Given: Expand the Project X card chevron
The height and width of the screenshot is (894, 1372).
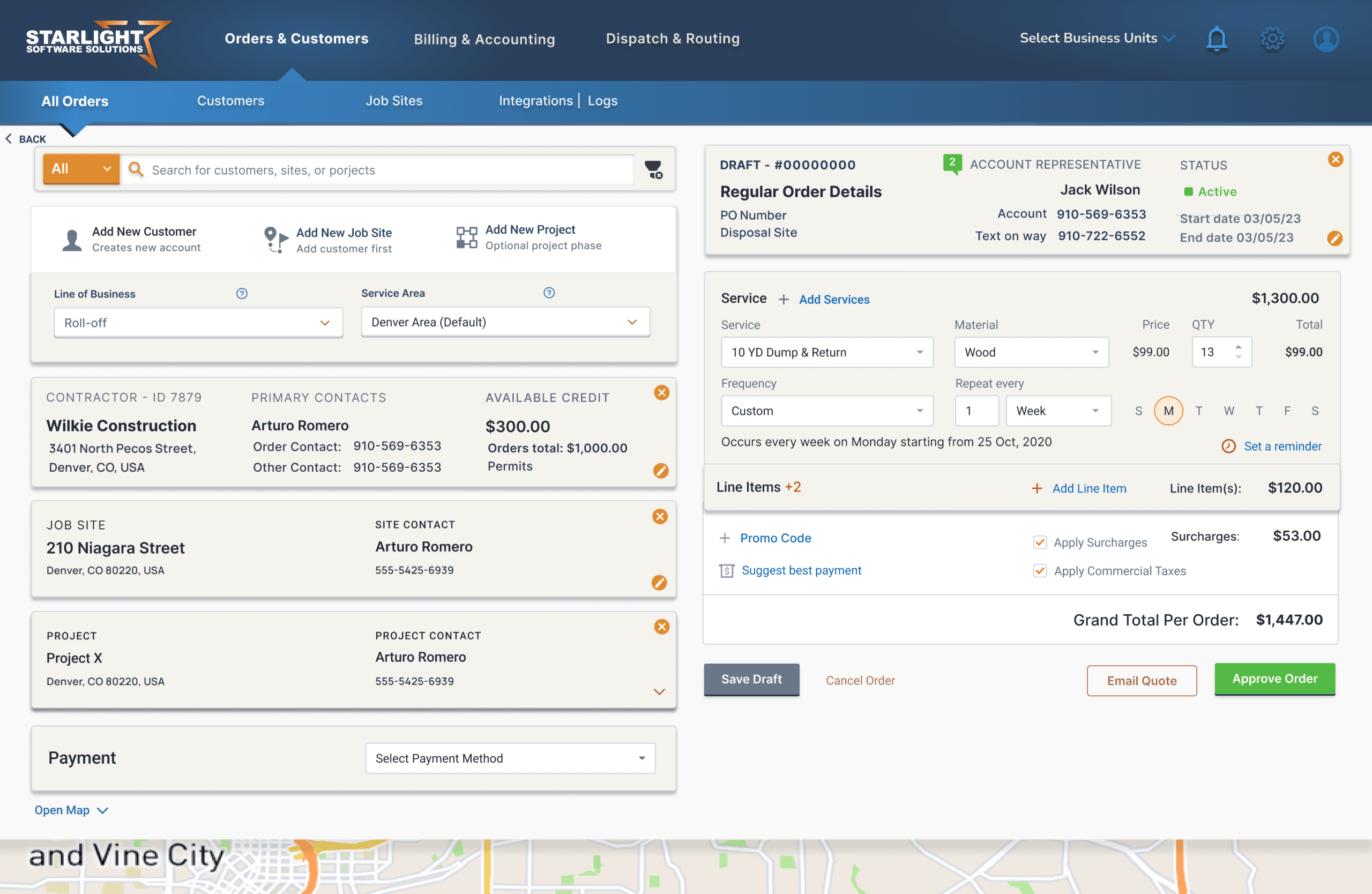Looking at the screenshot, I should coord(659,692).
